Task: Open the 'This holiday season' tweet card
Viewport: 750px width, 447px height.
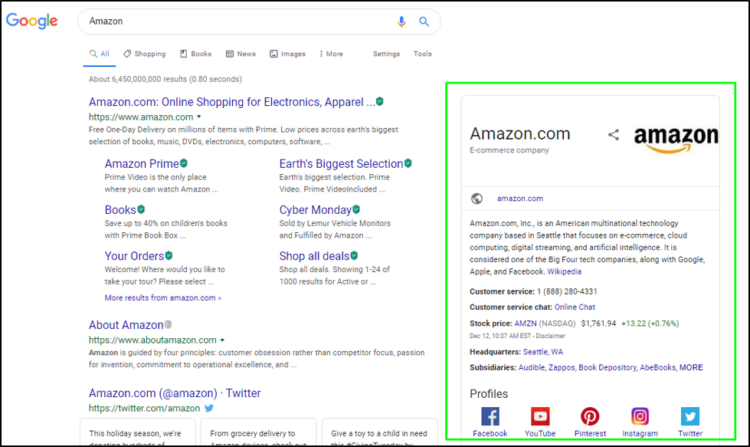Action: click(x=138, y=433)
